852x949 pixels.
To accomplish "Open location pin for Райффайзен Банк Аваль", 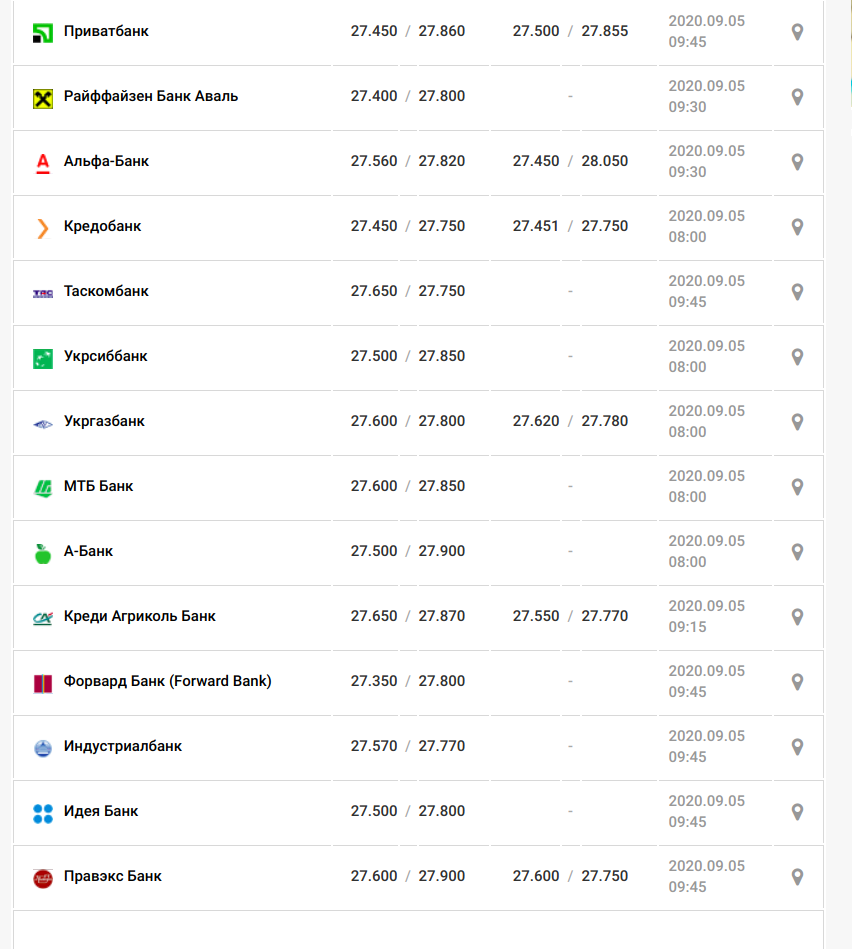I will click(x=798, y=97).
